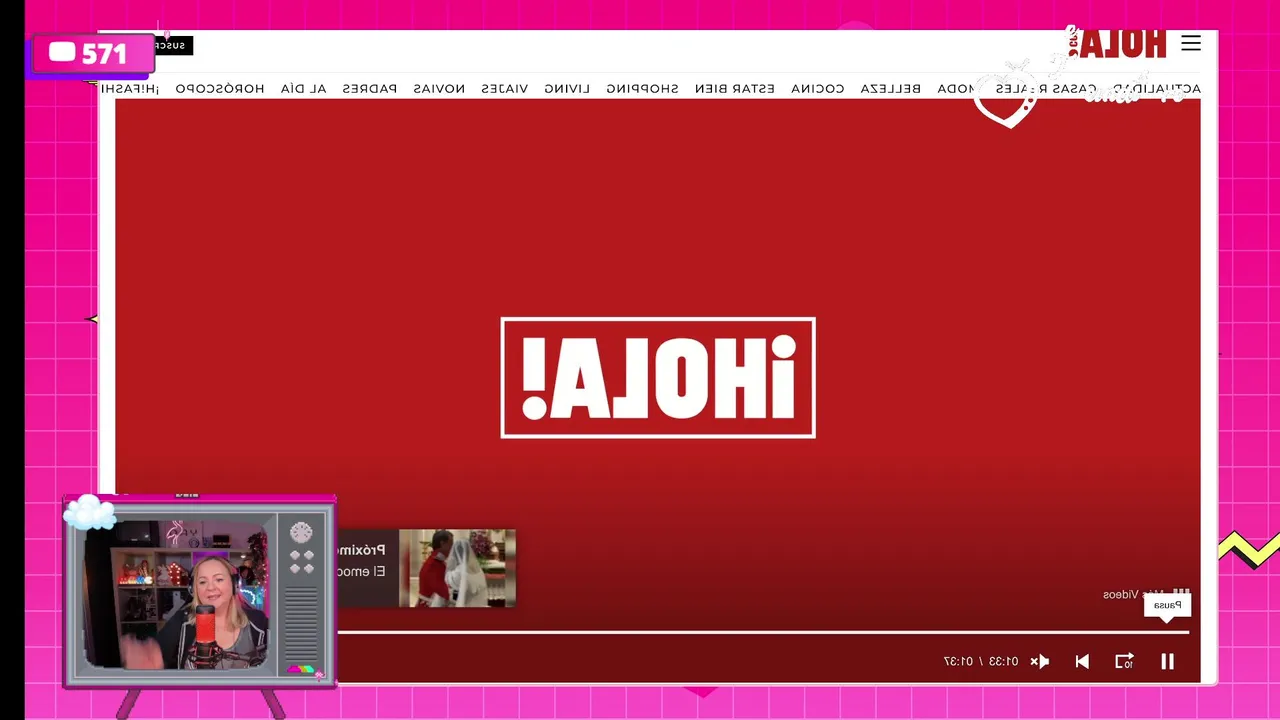This screenshot has width=1280, height=720.
Task: Unmute the video via the muted speaker icon
Action: click(1040, 661)
